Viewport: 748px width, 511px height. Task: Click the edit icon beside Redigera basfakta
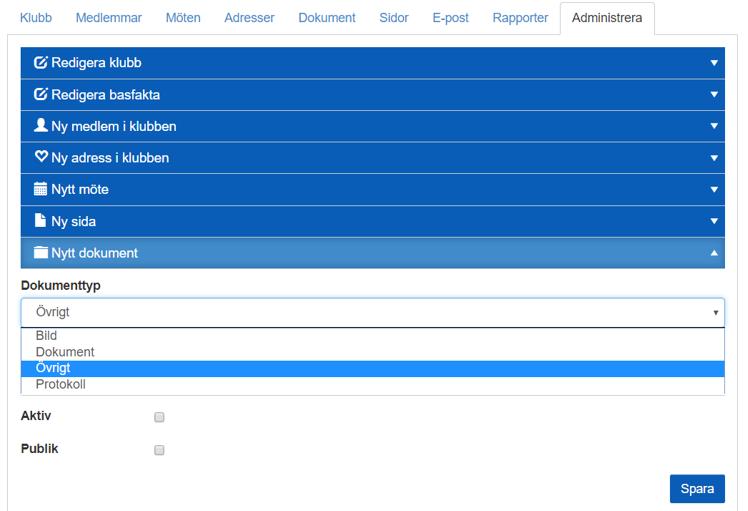point(41,94)
